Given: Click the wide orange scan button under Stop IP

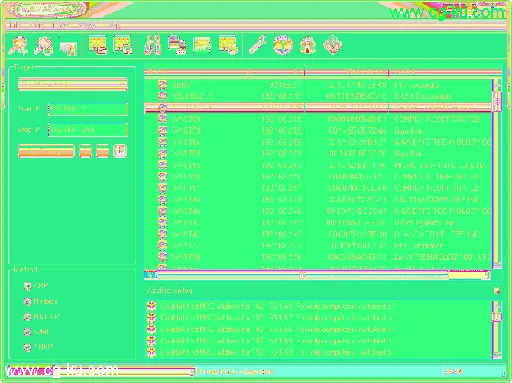Looking at the screenshot, I should 46,151.
